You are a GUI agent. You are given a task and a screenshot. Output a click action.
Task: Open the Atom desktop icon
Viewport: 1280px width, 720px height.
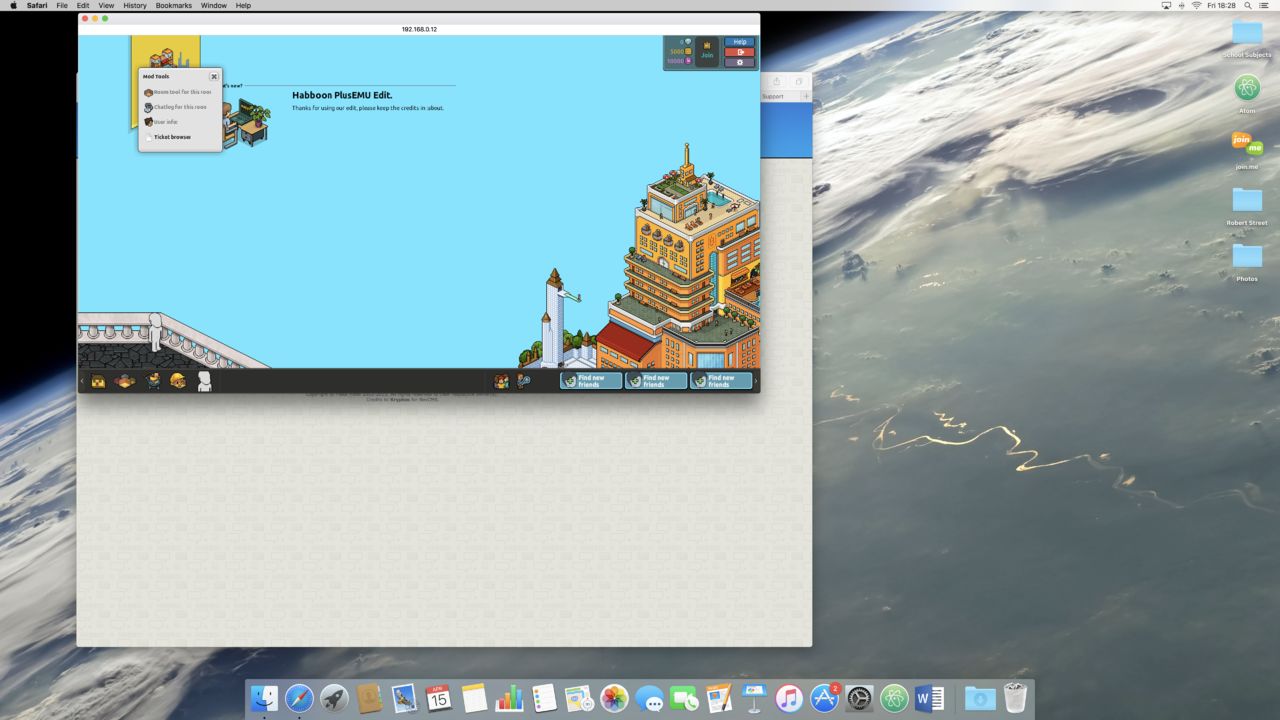[1247, 94]
